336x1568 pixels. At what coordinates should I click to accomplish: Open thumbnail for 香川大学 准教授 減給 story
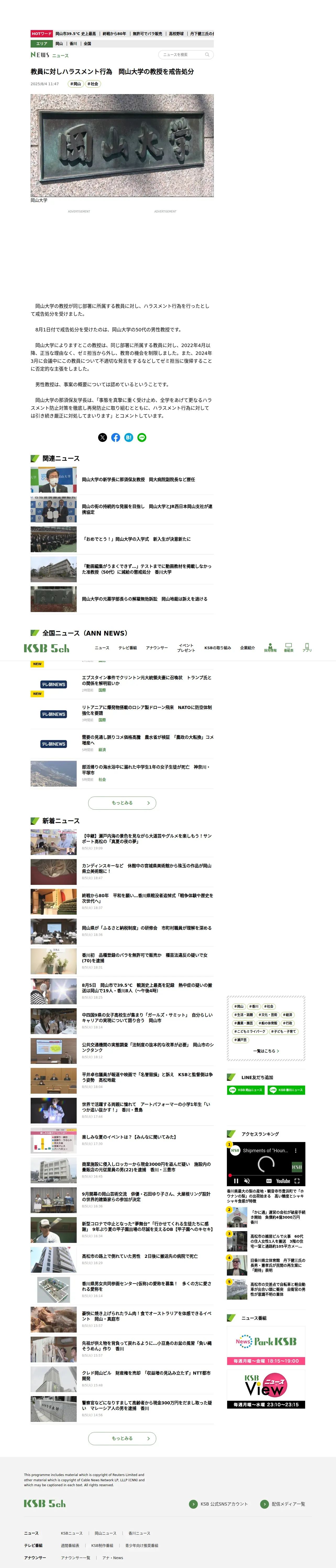coord(54,569)
